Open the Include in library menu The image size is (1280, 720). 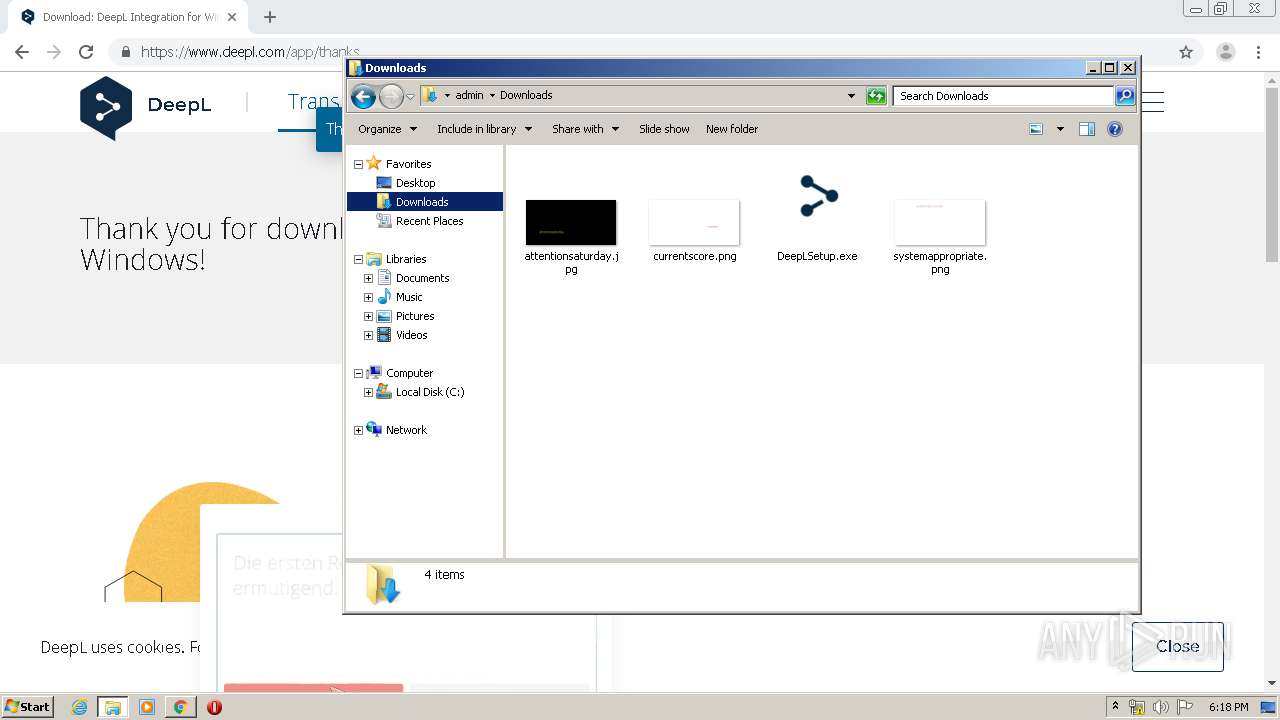484,129
